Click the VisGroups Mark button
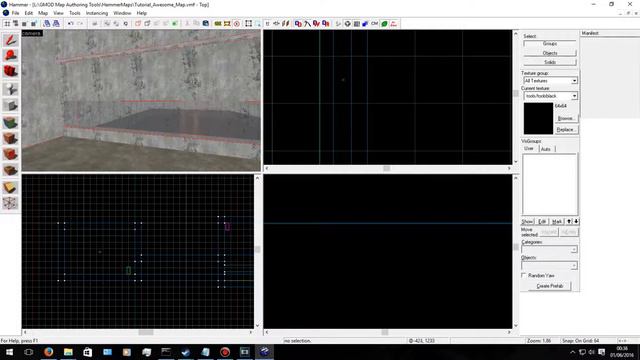Viewport: 640px width, 360px height. click(557, 221)
